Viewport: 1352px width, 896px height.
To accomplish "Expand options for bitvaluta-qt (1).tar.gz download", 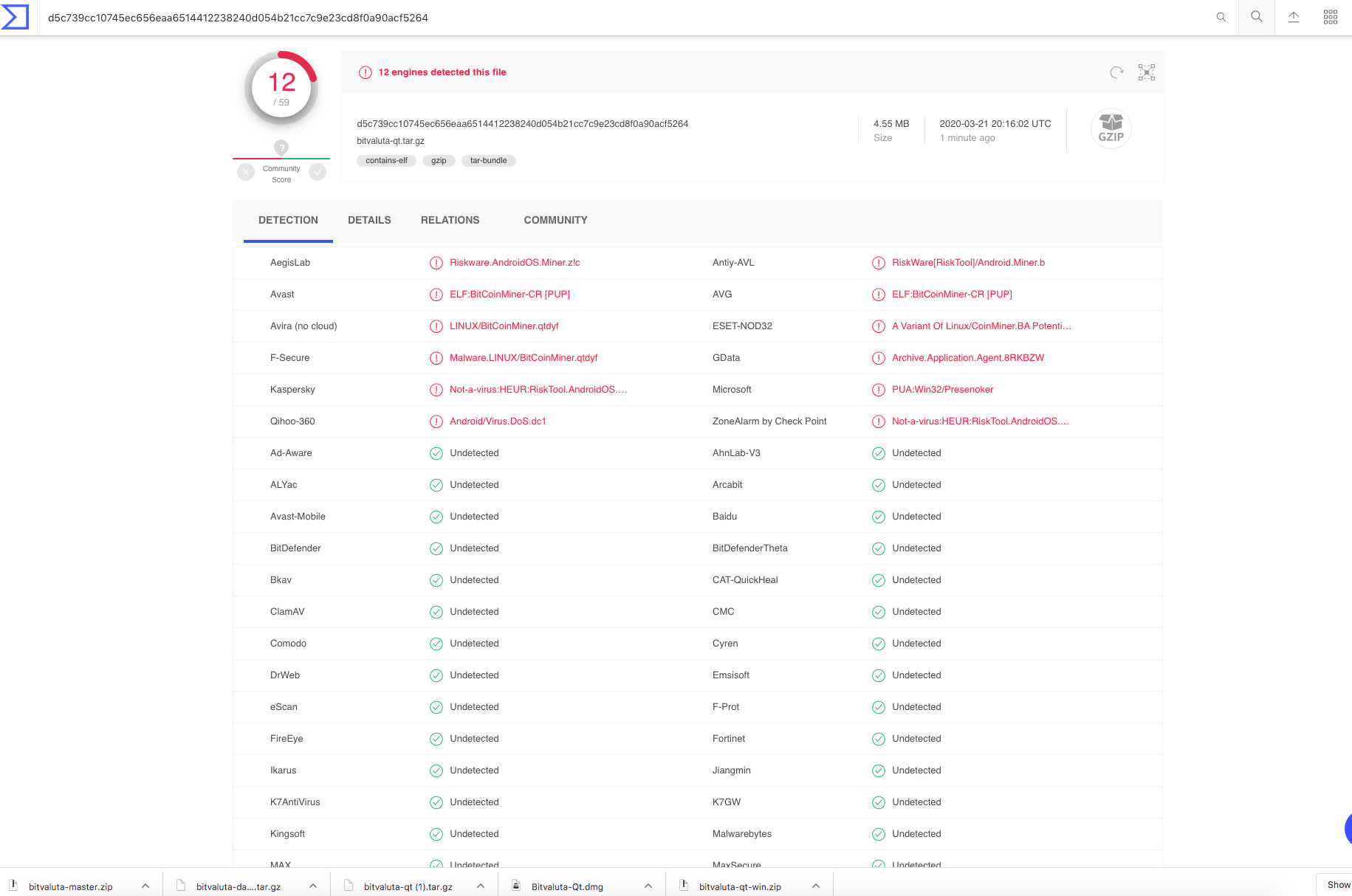I will 481,886.
